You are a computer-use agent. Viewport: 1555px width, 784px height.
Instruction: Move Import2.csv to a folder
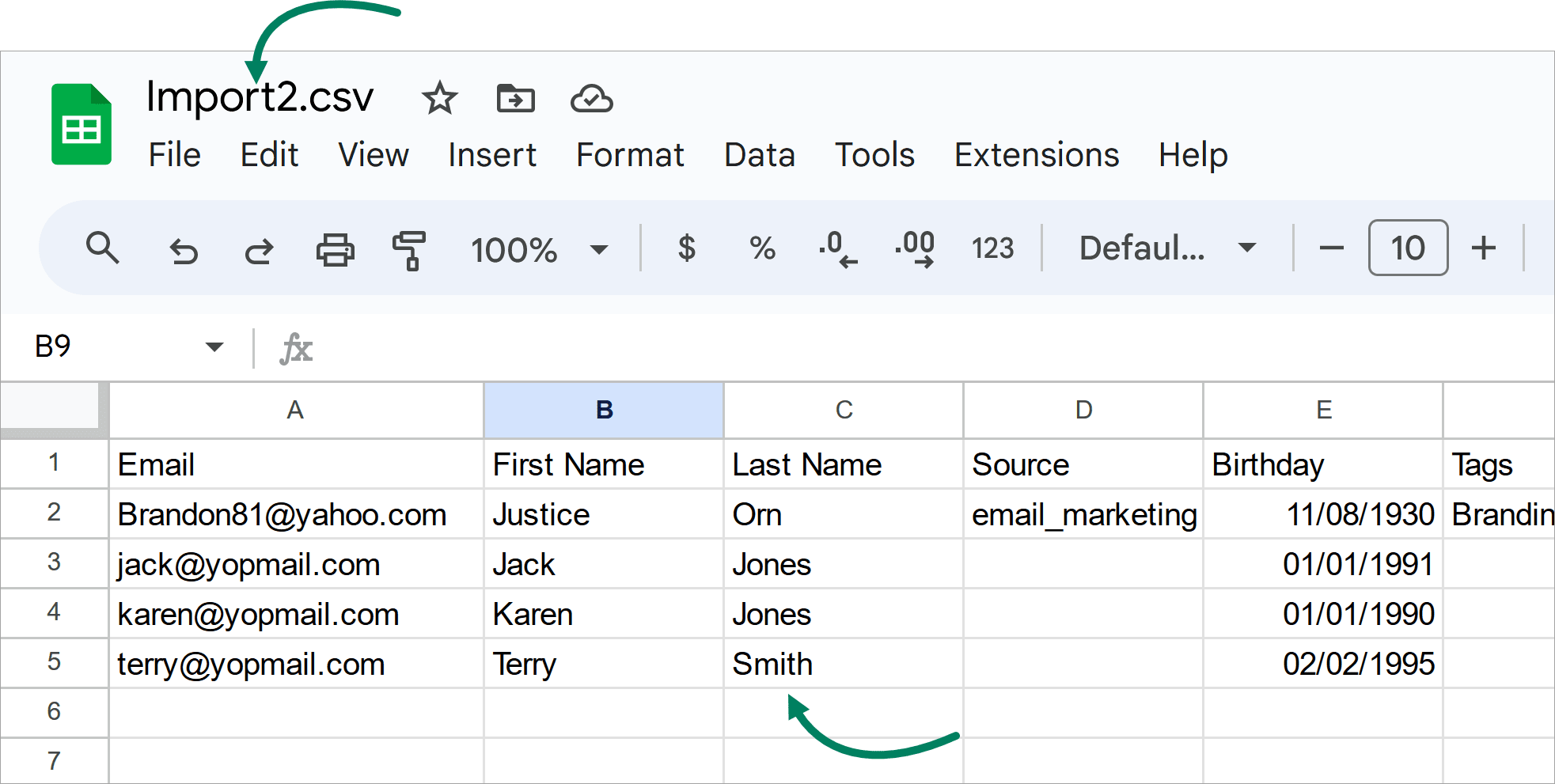[x=516, y=99]
